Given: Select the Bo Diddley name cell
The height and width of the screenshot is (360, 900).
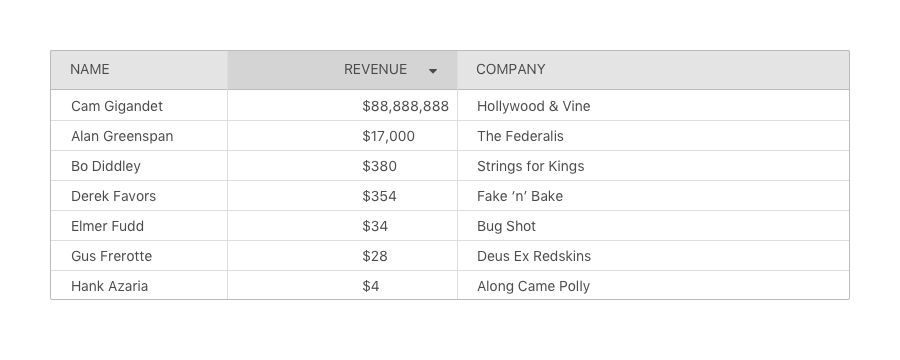Looking at the screenshot, I should 139,166.
